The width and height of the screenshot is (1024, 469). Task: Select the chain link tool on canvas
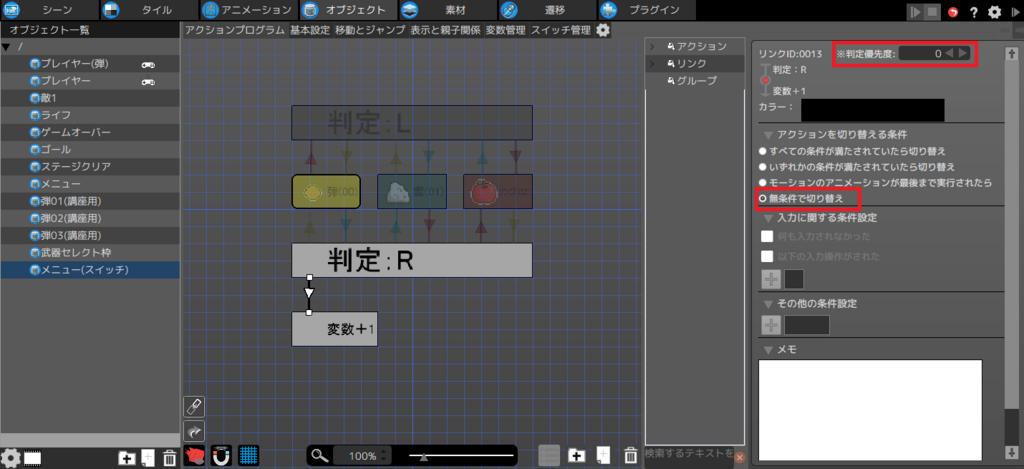[195, 407]
